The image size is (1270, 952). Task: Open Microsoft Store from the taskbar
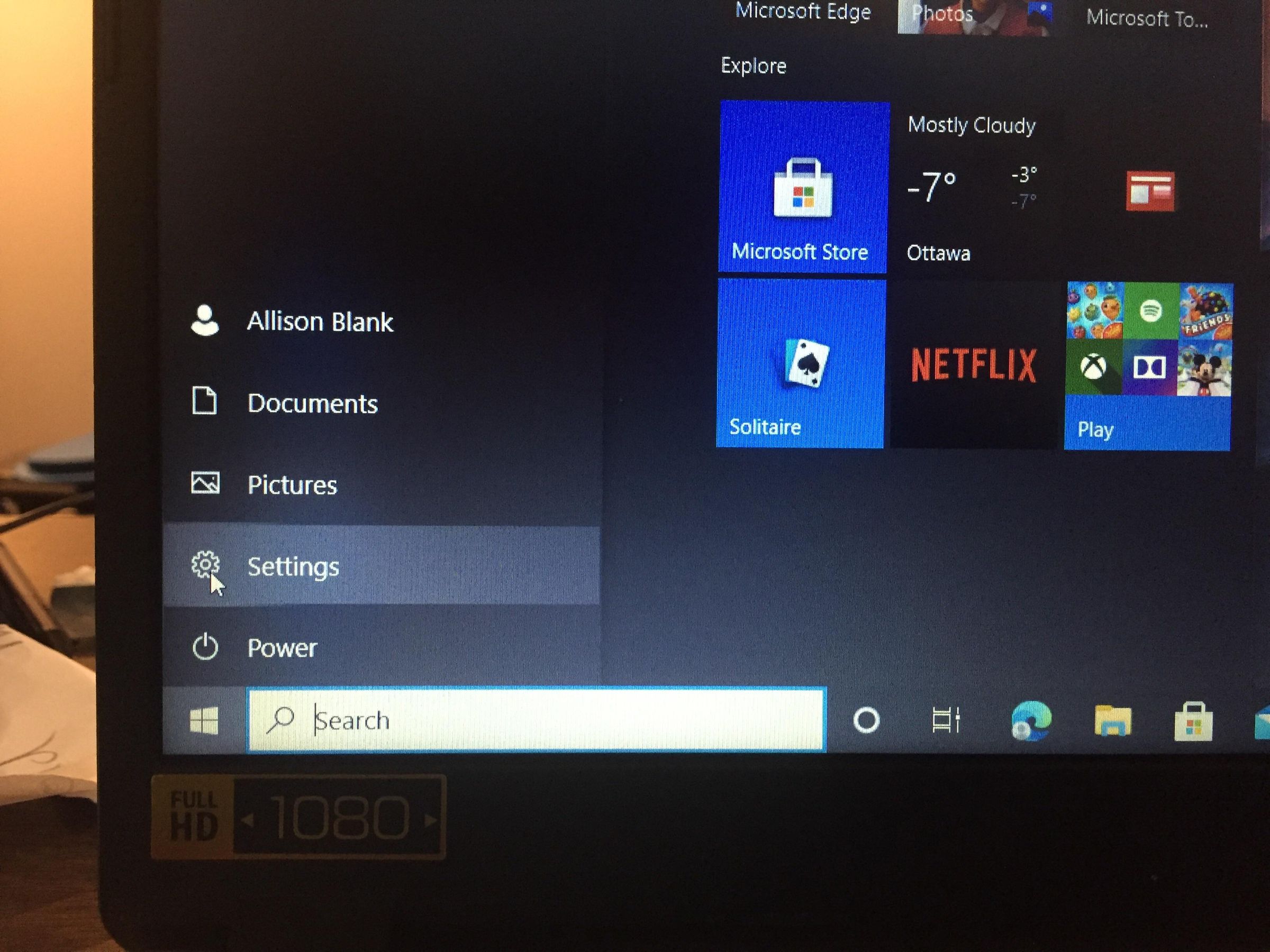tap(1193, 721)
